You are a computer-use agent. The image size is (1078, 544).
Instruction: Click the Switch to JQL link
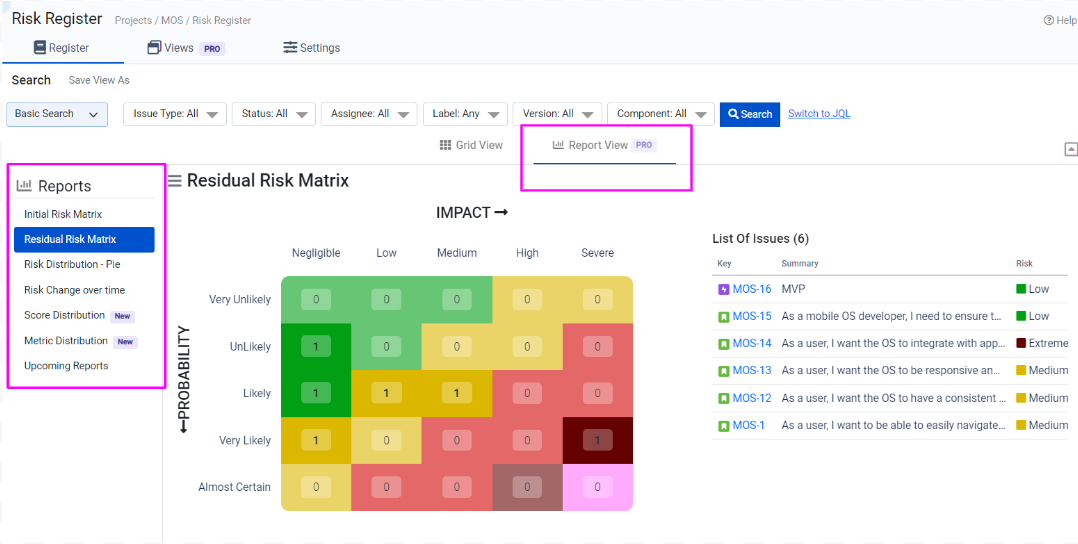[x=819, y=114]
